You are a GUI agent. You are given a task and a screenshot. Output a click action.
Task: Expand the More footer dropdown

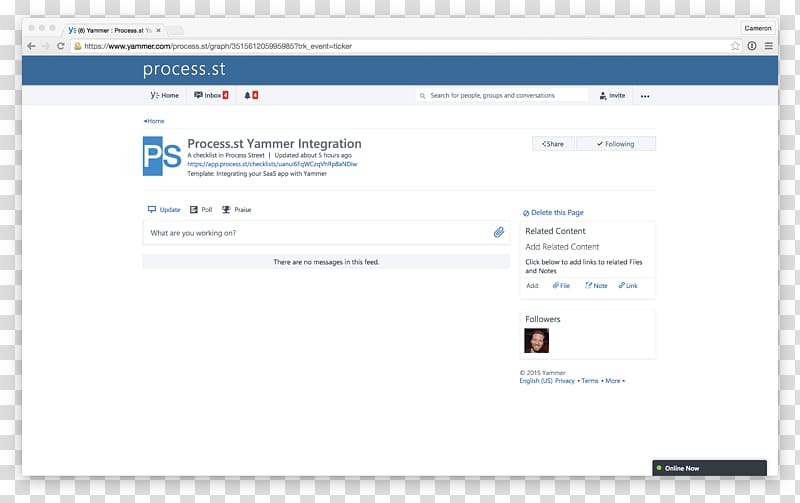tap(615, 381)
